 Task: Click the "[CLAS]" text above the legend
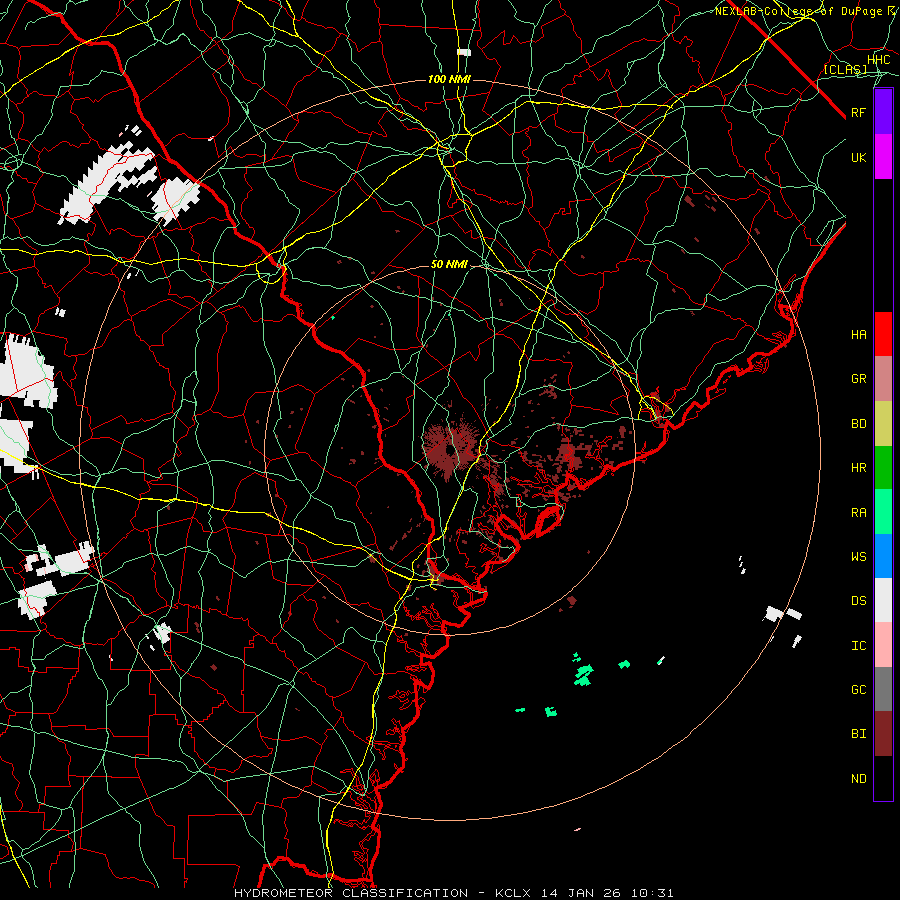point(845,70)
